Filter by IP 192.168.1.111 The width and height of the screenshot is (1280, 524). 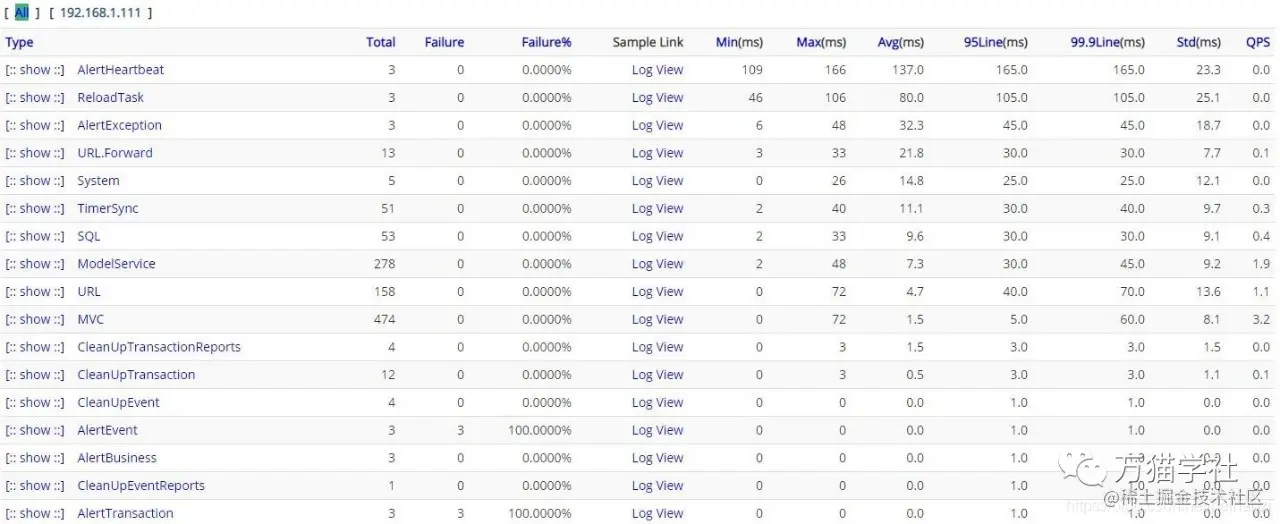click(100, 13)
